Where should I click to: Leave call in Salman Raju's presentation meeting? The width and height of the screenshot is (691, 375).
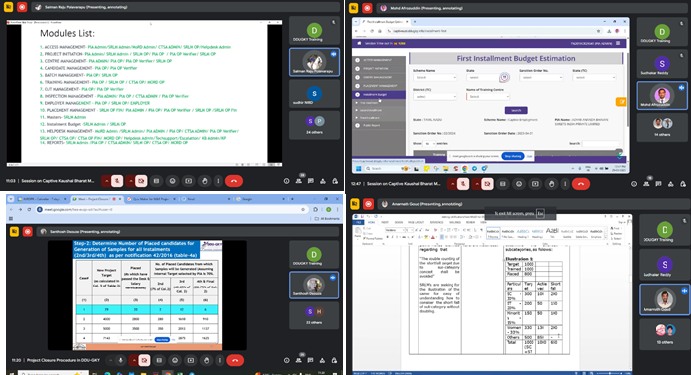point(234,181)
